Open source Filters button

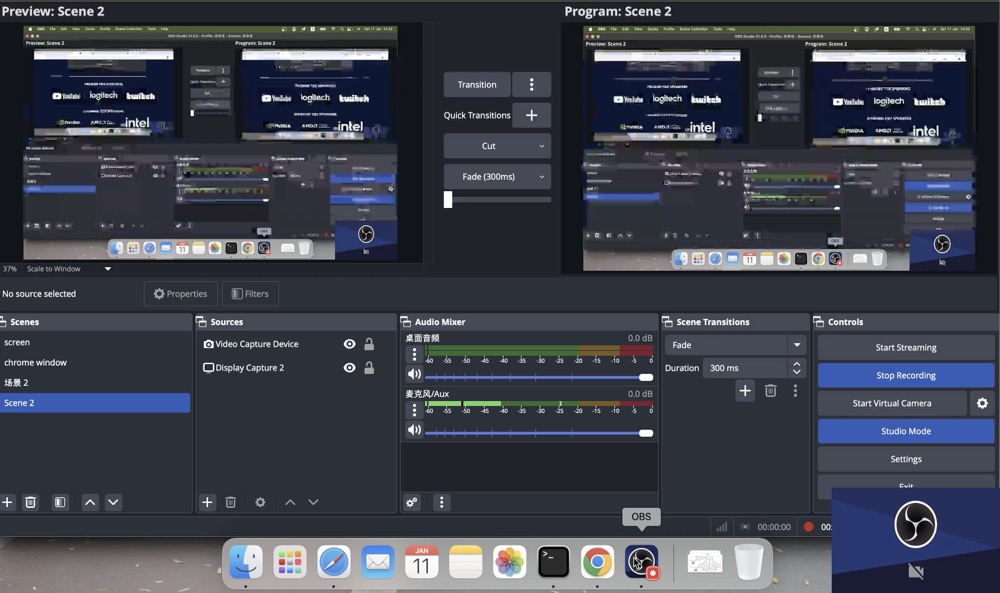[250, 294]
